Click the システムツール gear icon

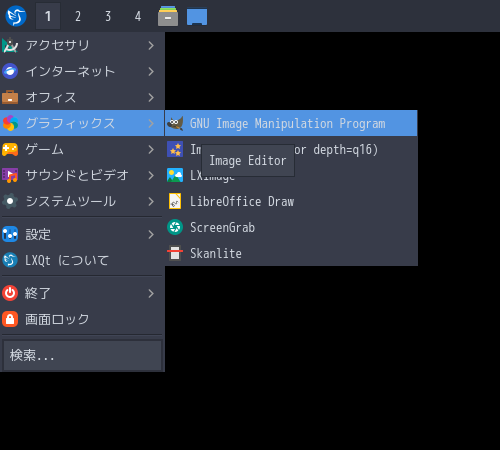(10, 201)
